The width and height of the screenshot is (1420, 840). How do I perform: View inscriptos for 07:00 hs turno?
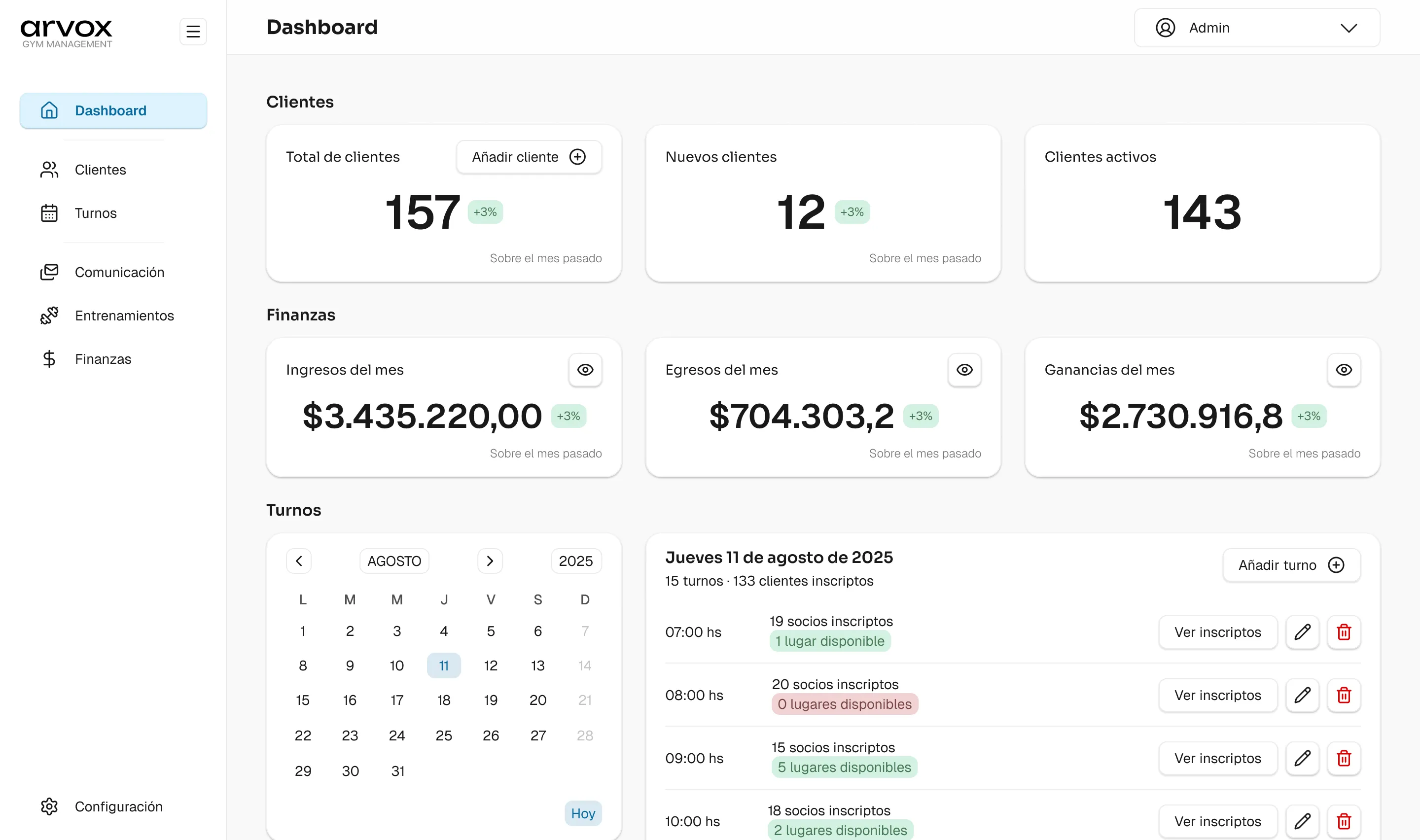click(x=1218, y=632)
